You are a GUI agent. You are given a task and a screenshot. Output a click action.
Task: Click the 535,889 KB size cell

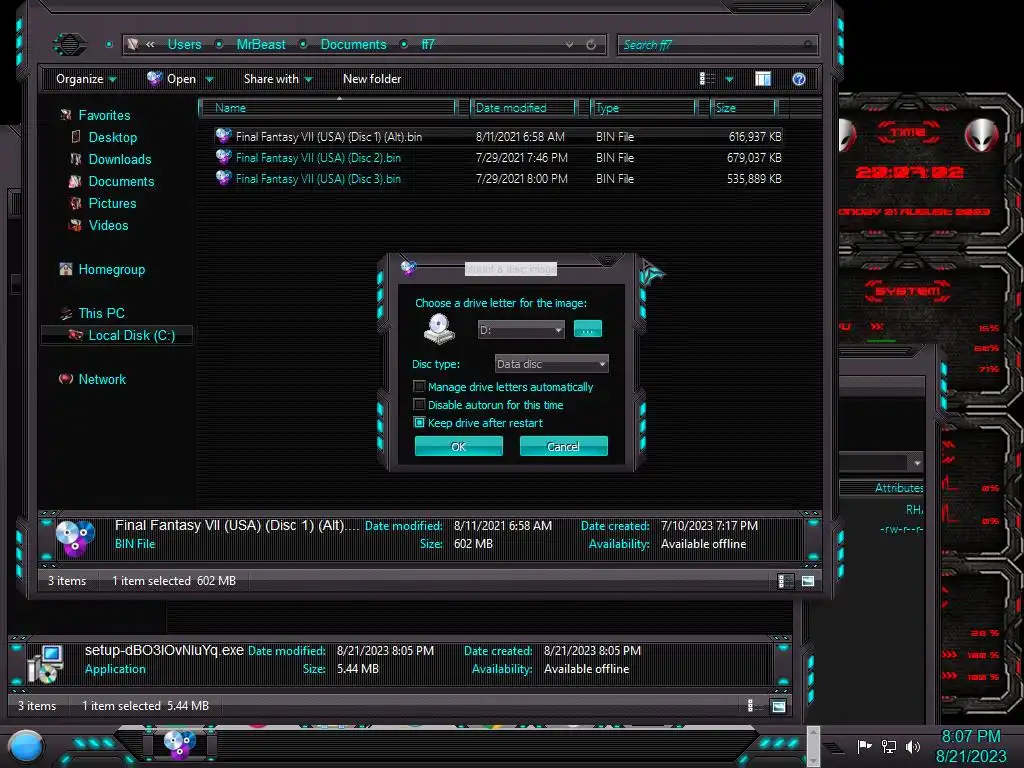(x=754, y=178)
